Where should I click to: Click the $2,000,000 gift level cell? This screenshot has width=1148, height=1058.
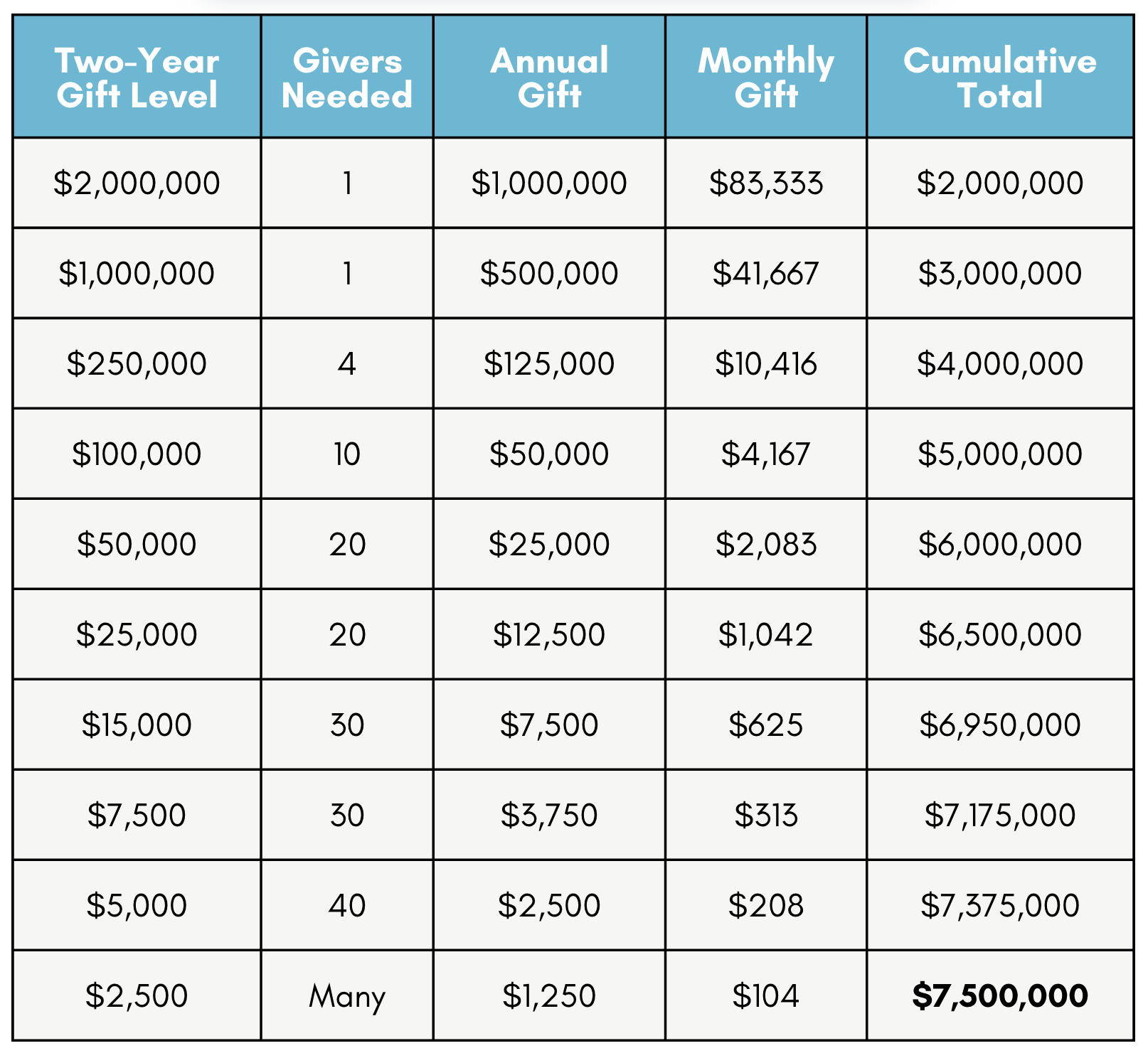pyautogui.click(x=137, y=183)
